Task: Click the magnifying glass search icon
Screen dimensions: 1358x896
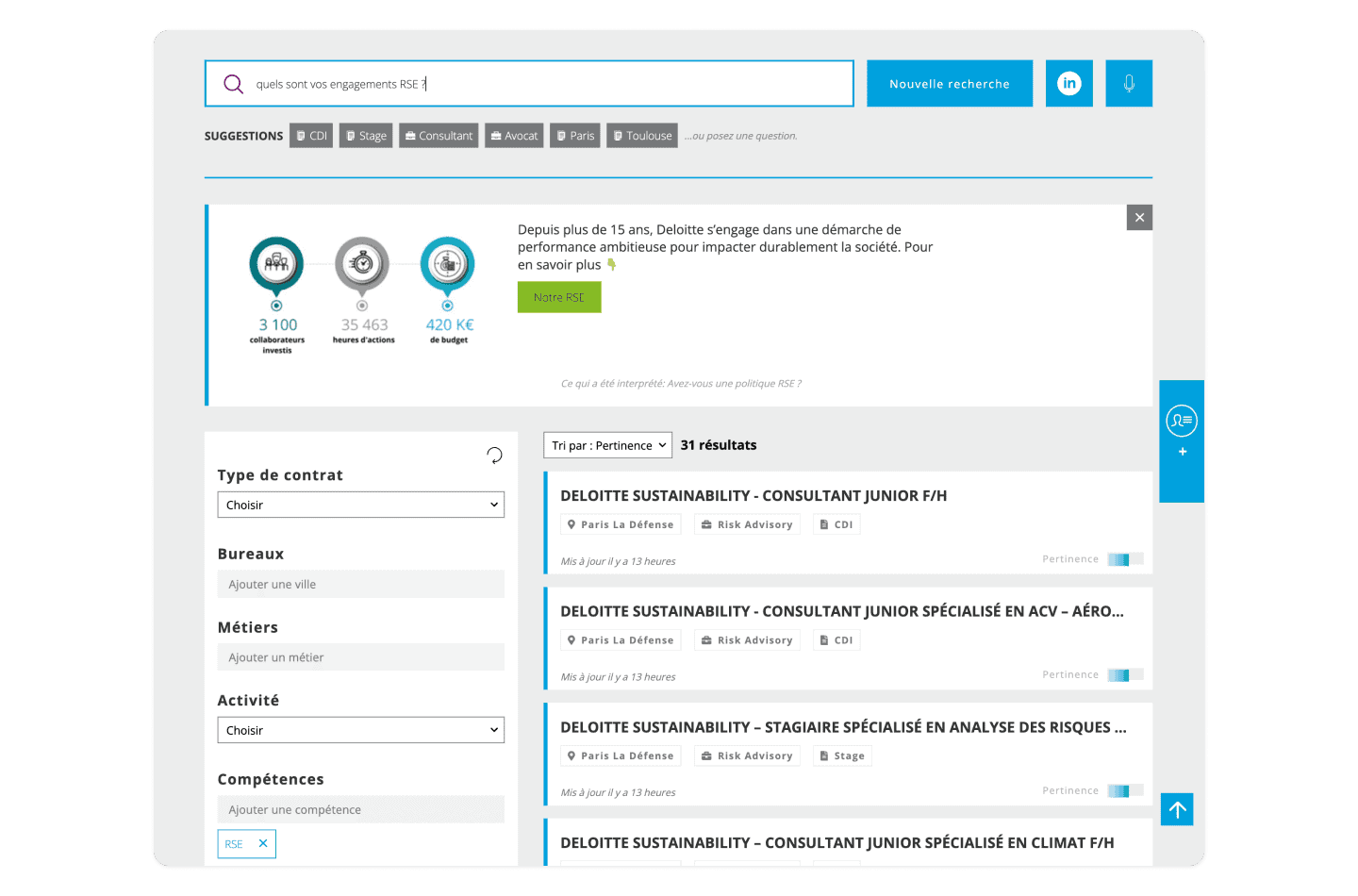Action: coord(233,84)
